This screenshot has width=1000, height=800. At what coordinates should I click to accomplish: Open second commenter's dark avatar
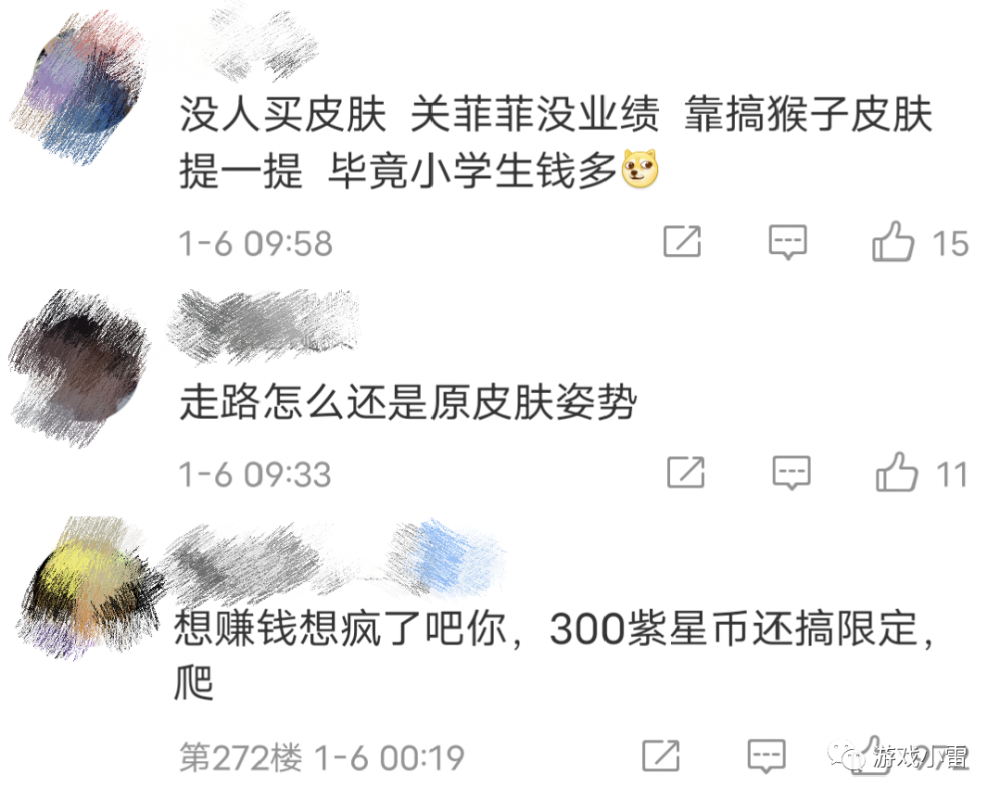pos(80,367)
